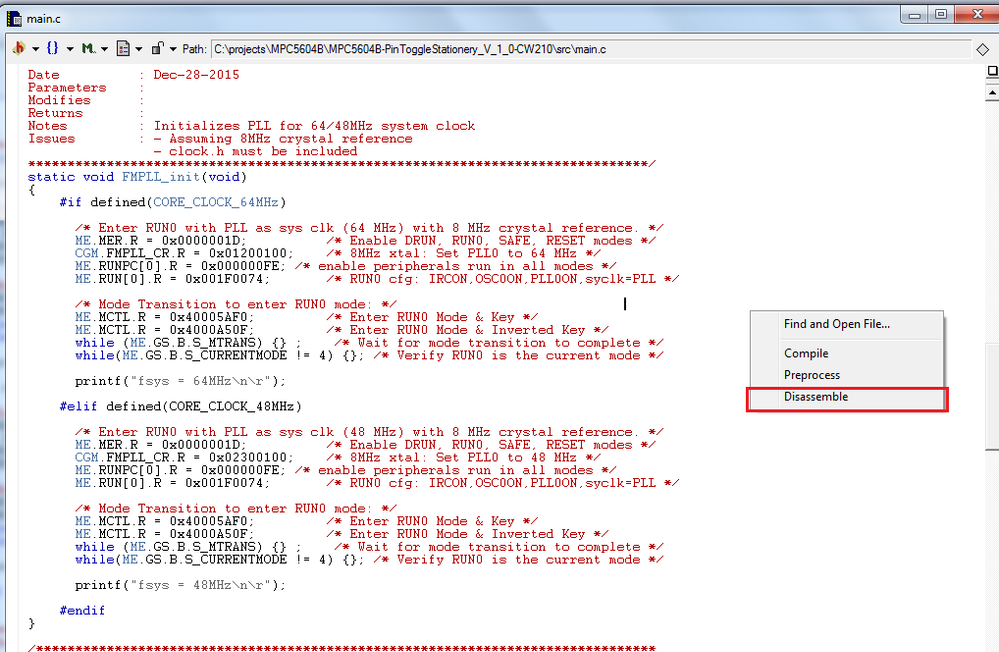Image resolution: width=999 pixels, height=652 pixels.
Task: Click the CORE_CLOCK_64MHz macro name
Action: tap(215, 202)
